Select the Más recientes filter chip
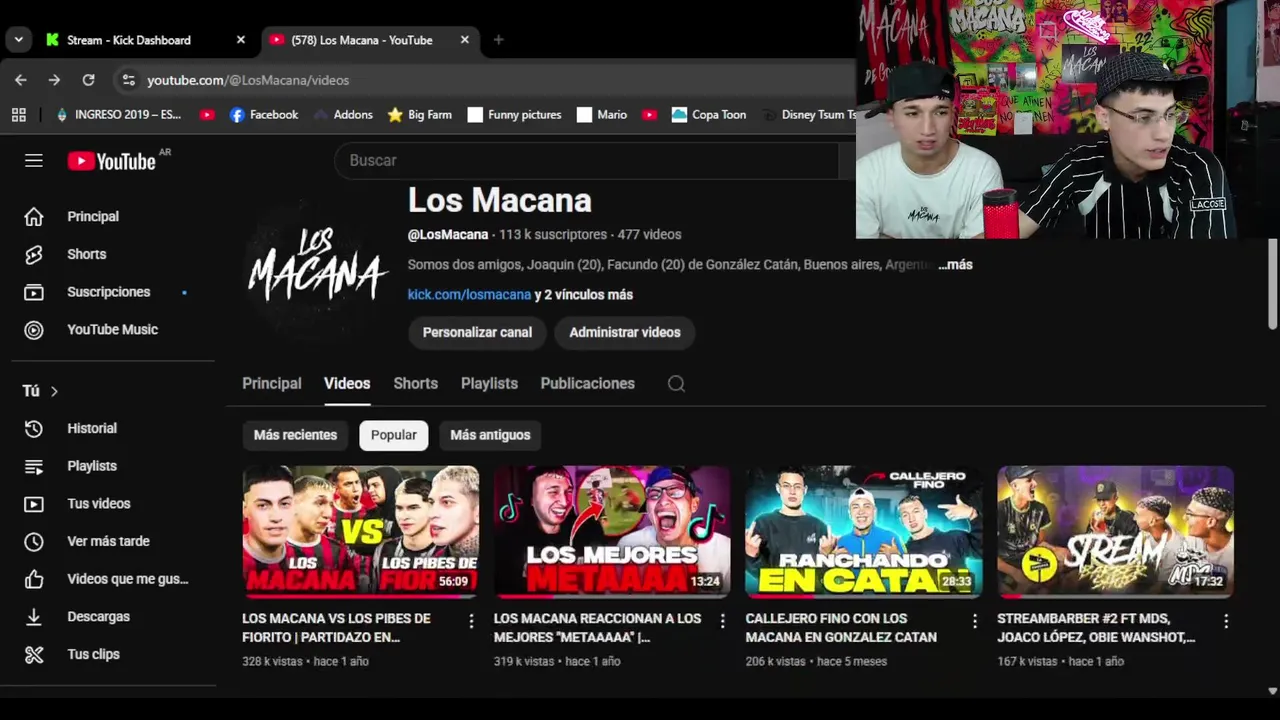 295,435
